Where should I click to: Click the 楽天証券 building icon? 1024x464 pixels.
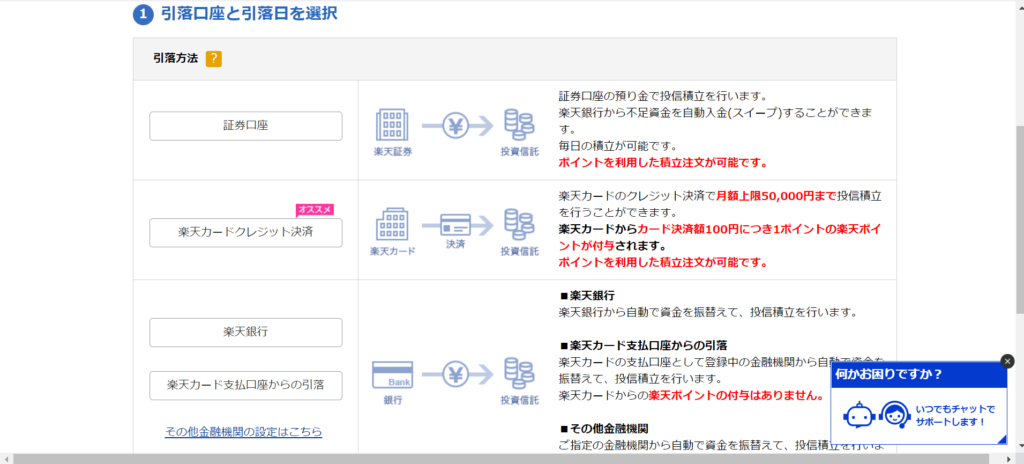coord(392,125)
